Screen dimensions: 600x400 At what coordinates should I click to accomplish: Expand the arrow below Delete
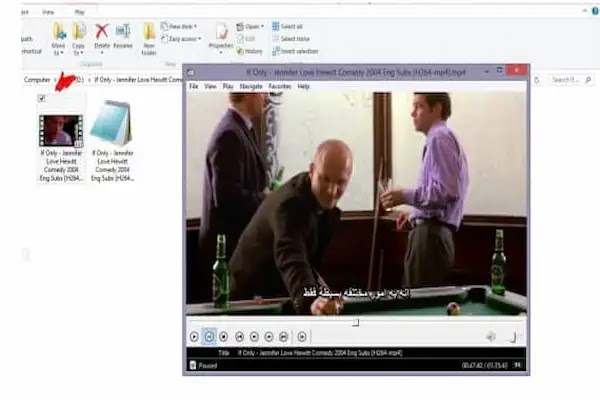point(102,53)
